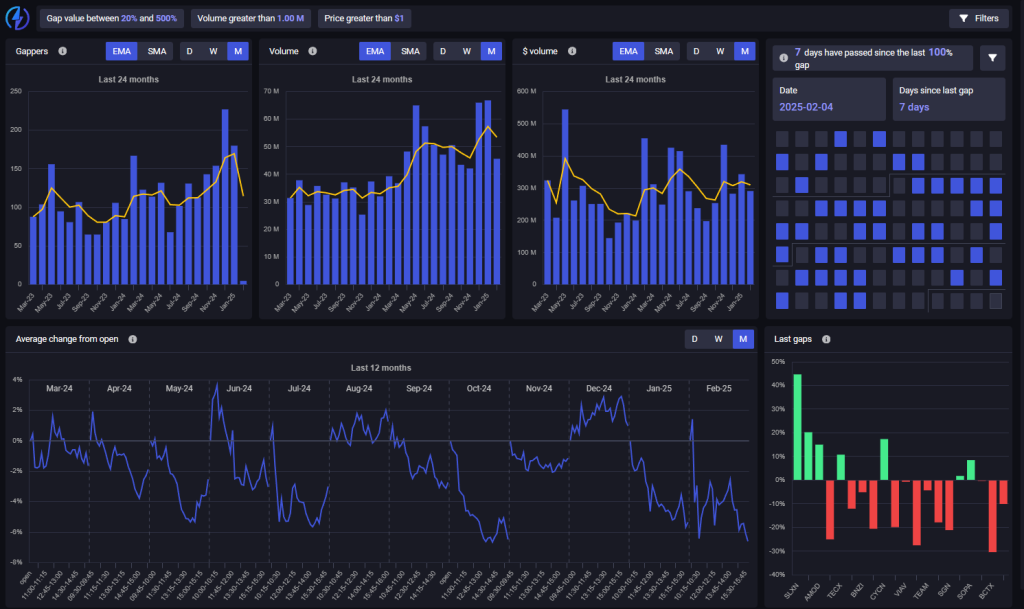Select SMA in the $ volume chart
Screen dimensions: 1024x609
click(x=664, y=51)
